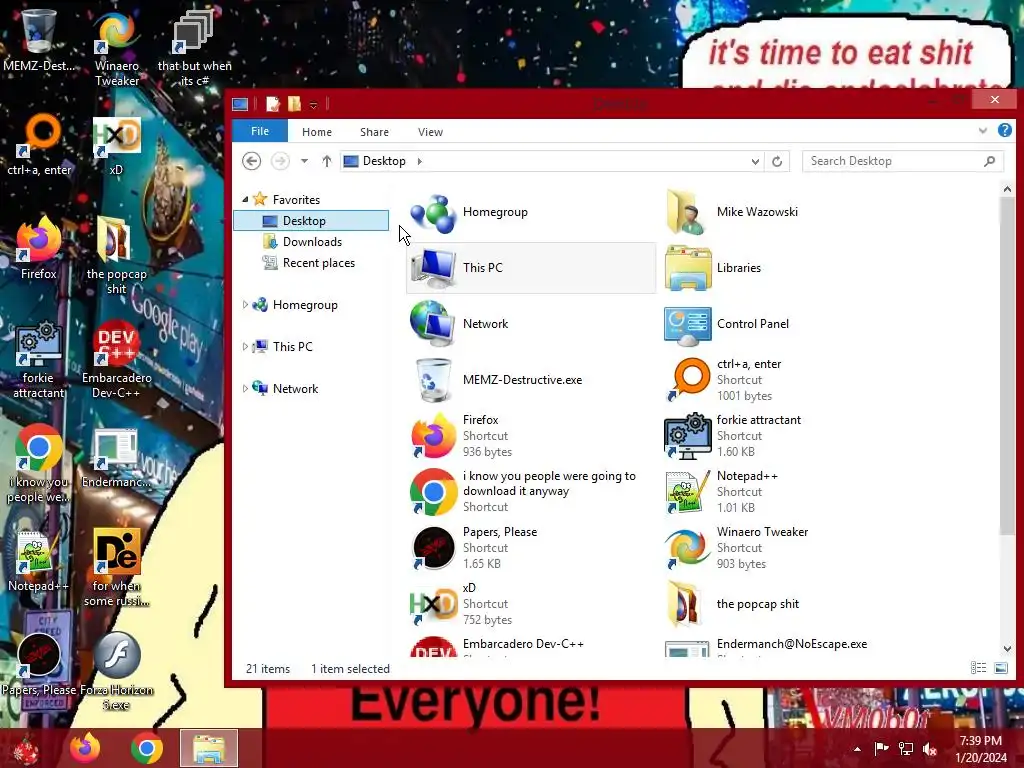
Task: Select Firefox shortcut in Explorer list
Action: click(530, 436)
